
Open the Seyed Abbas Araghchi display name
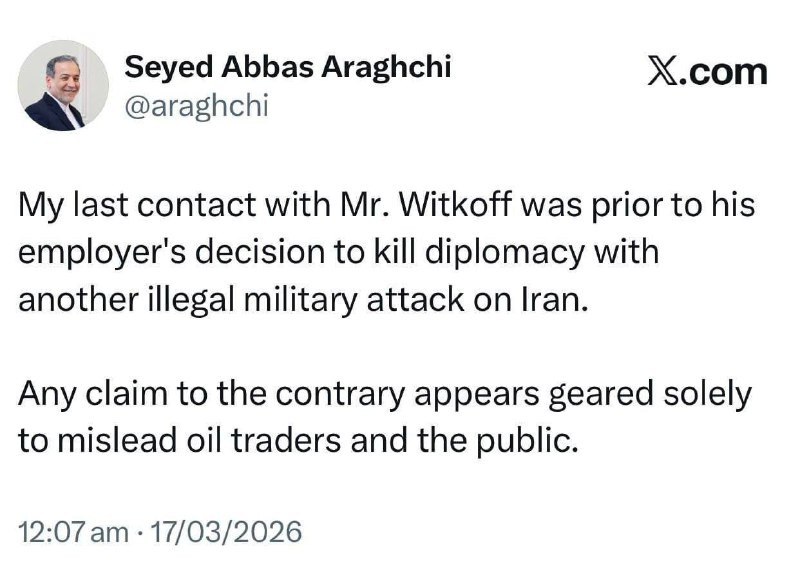pyautogui.click(x=287, y=67)
